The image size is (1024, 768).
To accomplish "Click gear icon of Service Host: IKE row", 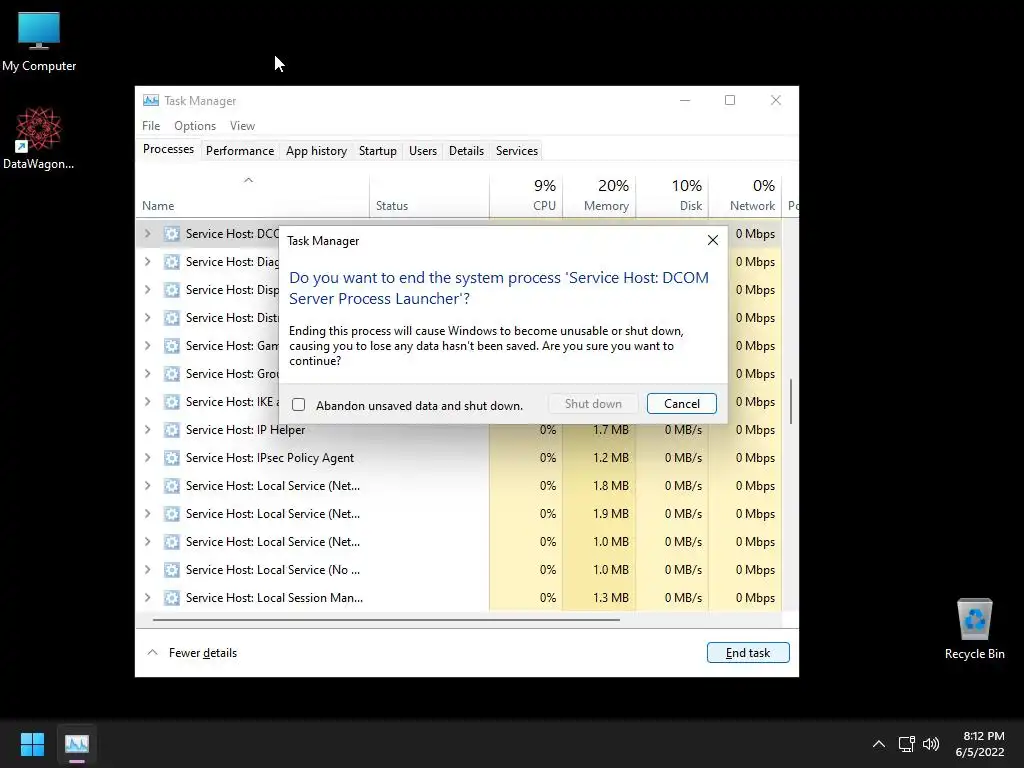I will click(172, 402).
